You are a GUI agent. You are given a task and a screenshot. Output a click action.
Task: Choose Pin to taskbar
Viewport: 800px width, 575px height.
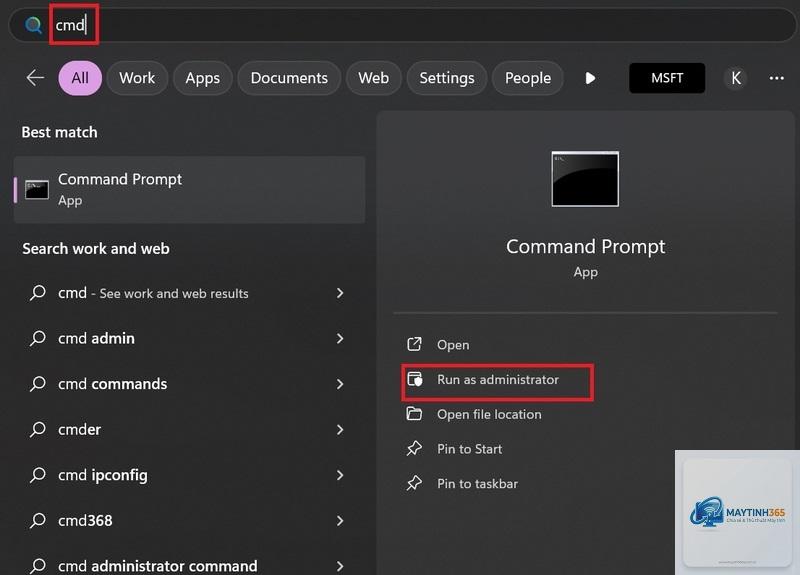click(x=478, y=484)
